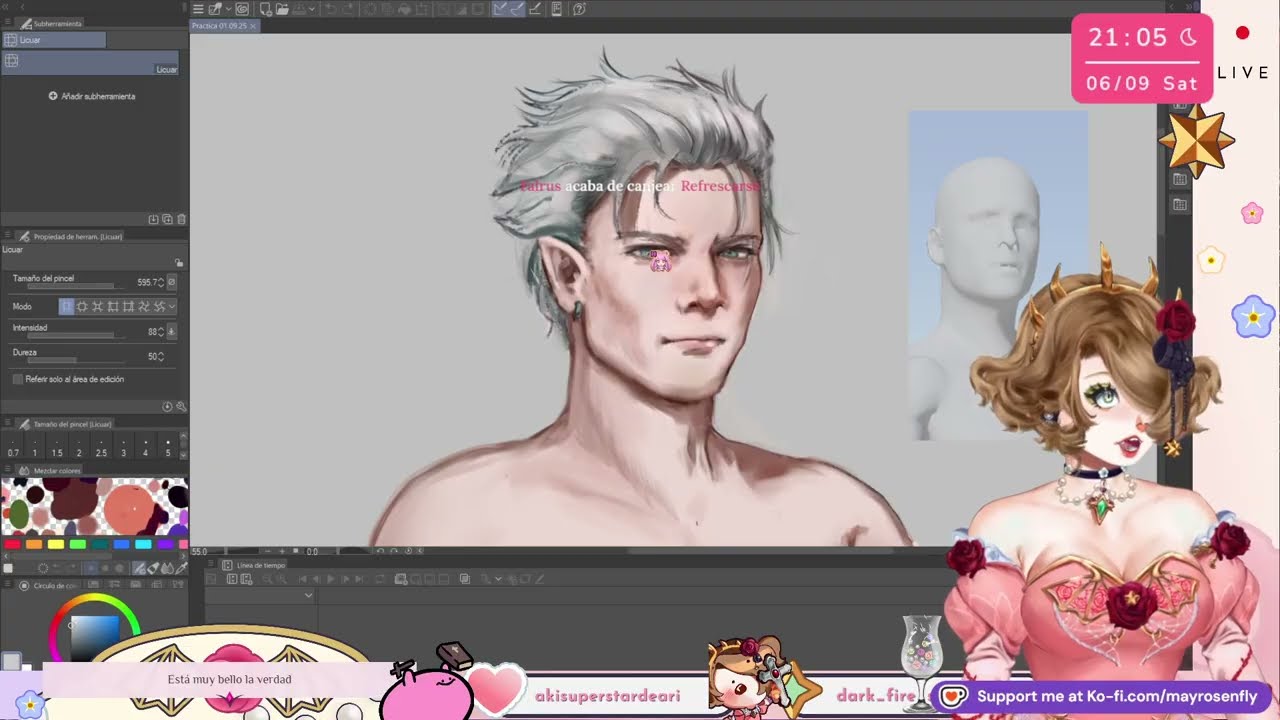Screen dimensions: 1280x720
Task: Toggle the pen snap icon in top toolbar
Action: tap(500, 9)
